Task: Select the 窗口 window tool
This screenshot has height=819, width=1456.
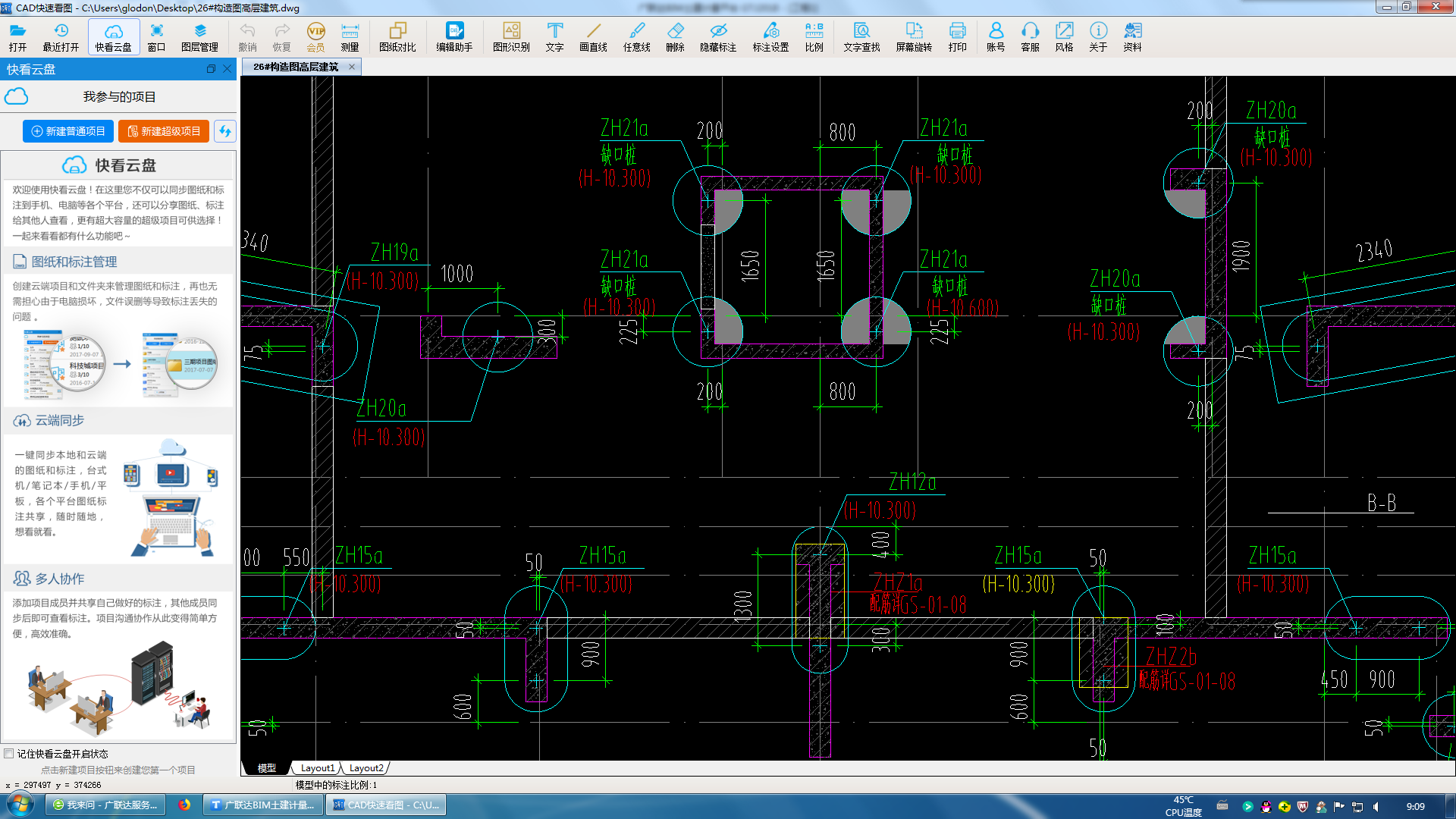Action: [156, 37]
